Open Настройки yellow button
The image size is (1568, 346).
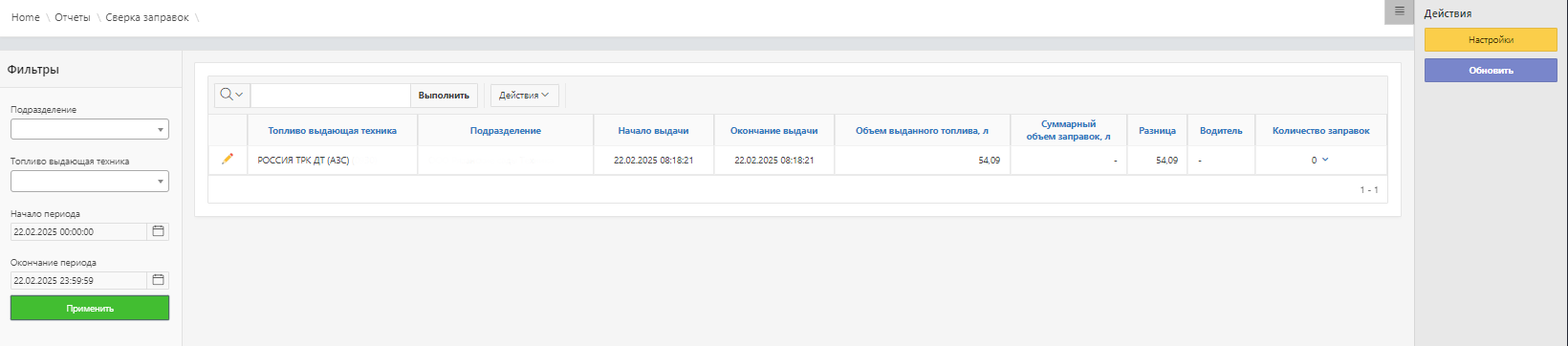click(1491, 40)
